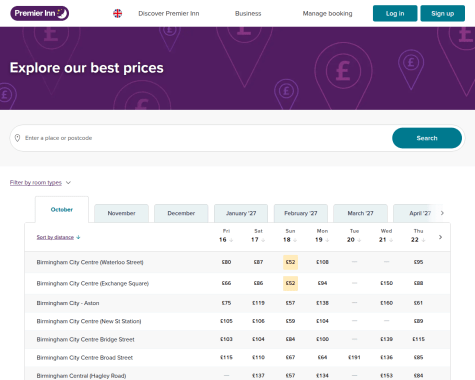Switch to the November tab
The width and height of the screenshot is (475, 380).
[x=121, y=213]
